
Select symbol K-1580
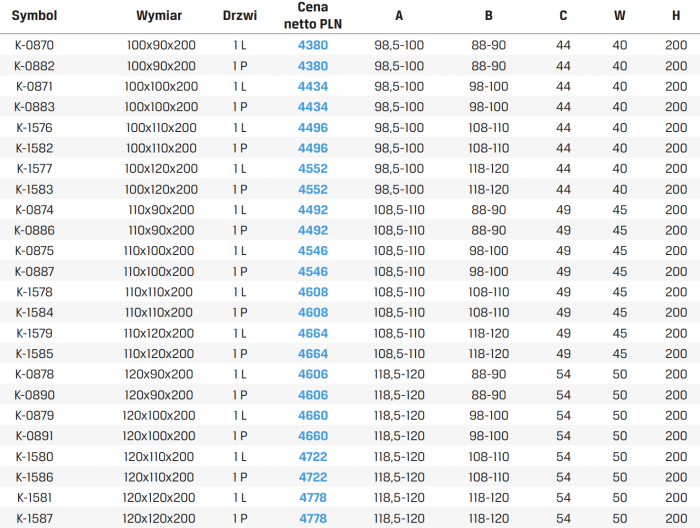click(34, 457)
